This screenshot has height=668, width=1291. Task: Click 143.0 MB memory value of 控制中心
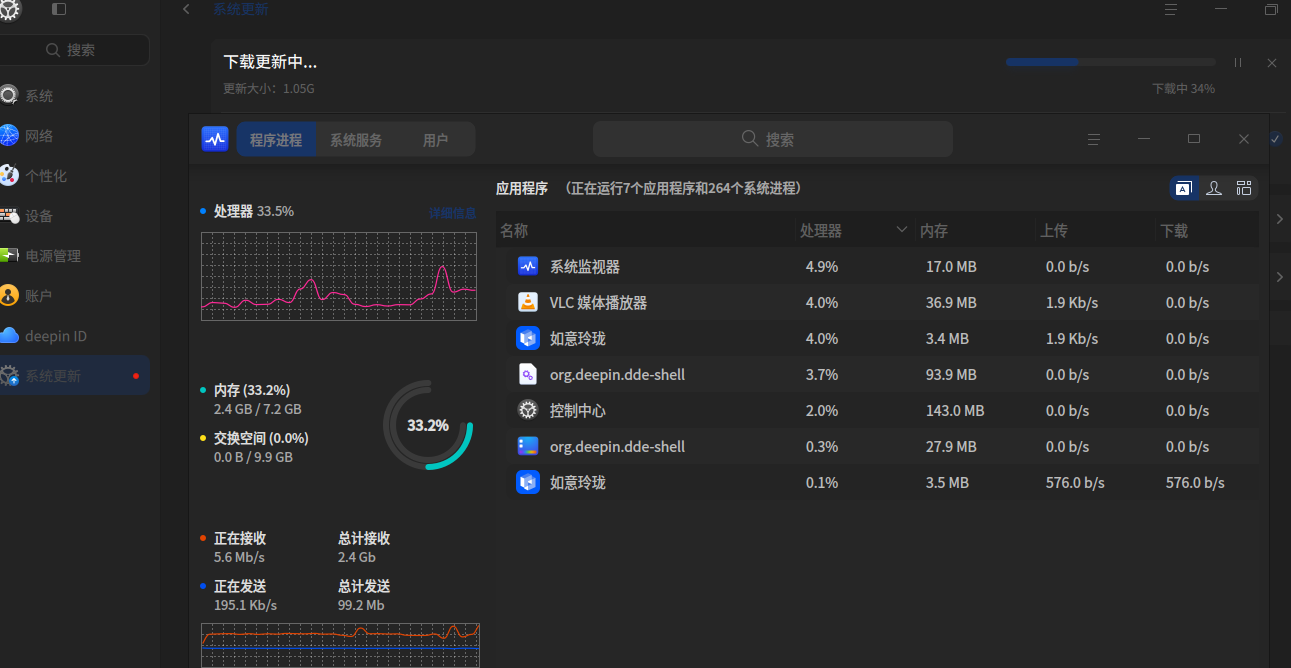[955, 411]
